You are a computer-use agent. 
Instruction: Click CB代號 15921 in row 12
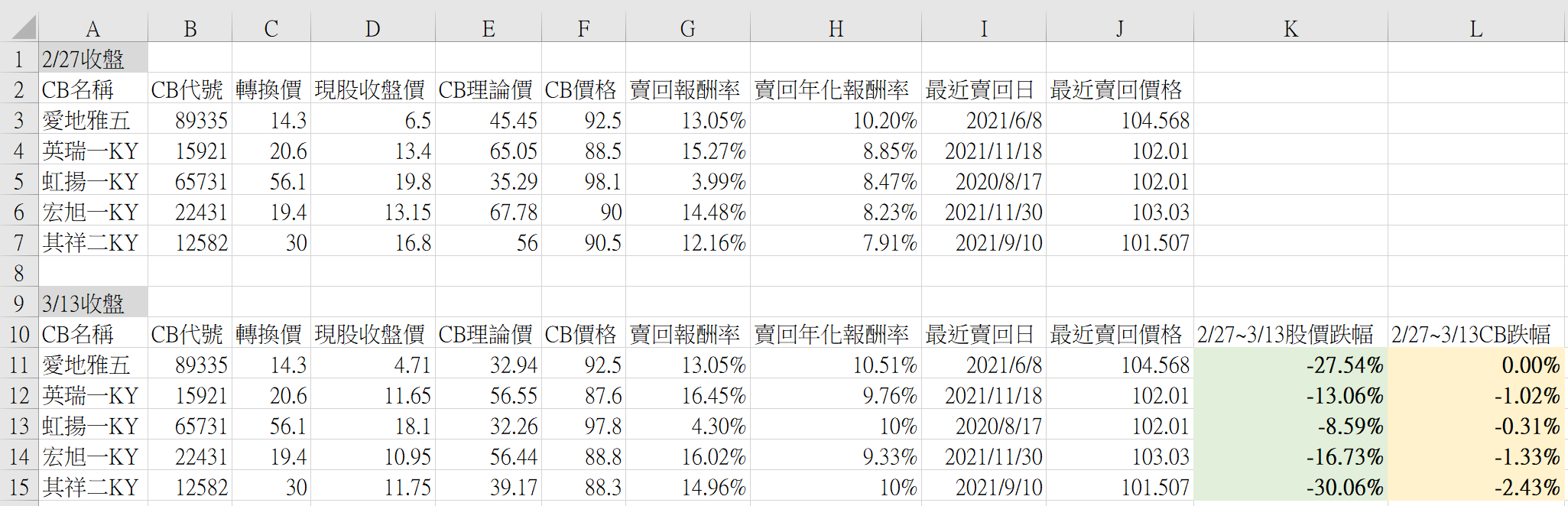click(190, 395)
